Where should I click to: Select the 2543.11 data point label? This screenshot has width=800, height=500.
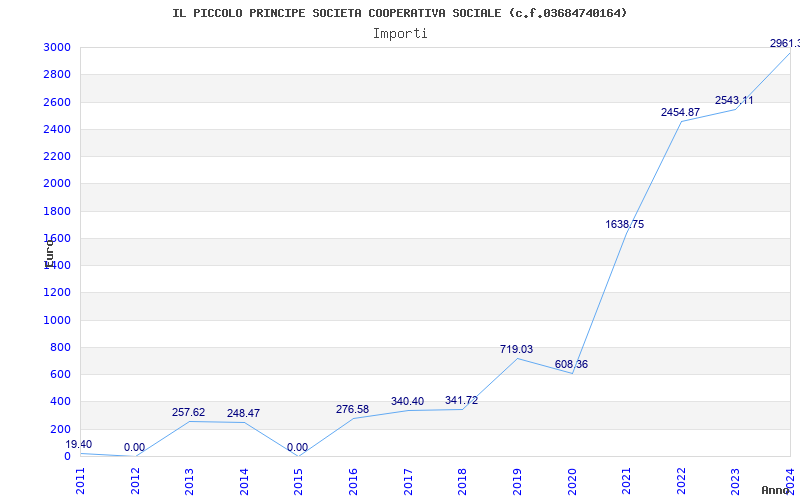[x=734, y=100]
